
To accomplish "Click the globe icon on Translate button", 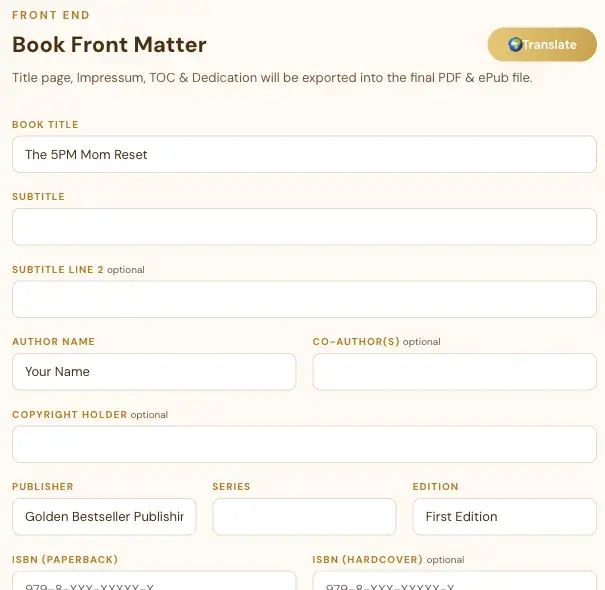I will pyautogui.click(x=515, y=44).
